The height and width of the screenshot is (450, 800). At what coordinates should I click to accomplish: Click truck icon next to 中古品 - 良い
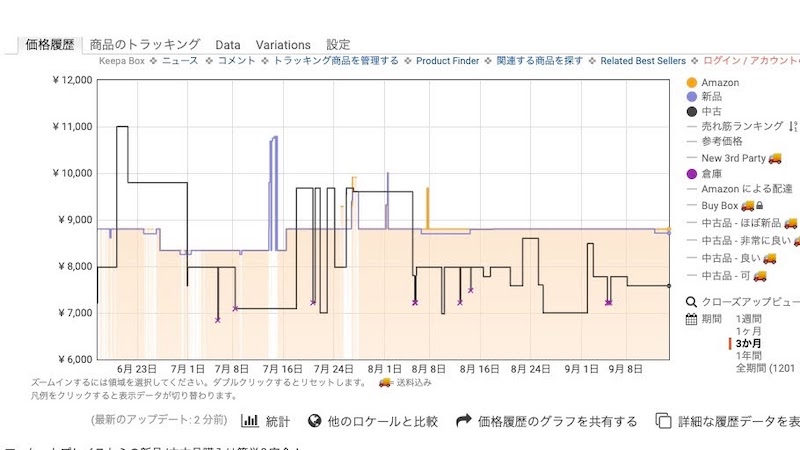click(x=770, y=258)
